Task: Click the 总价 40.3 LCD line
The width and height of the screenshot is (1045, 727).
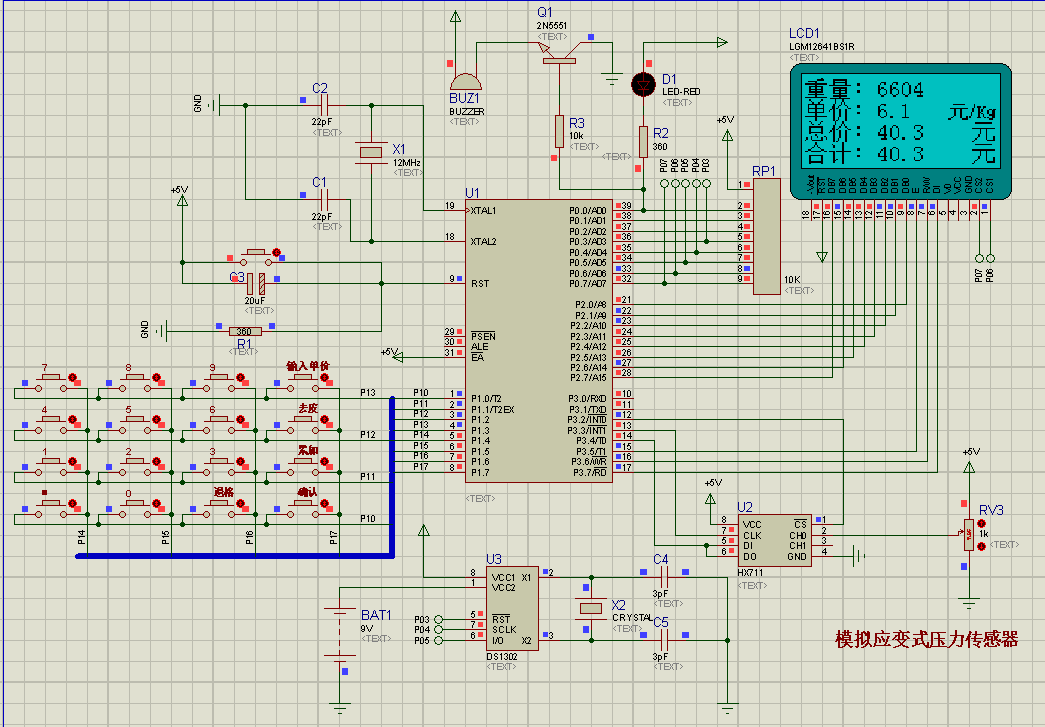Action: pyautogui.click(x=900, y=133)
